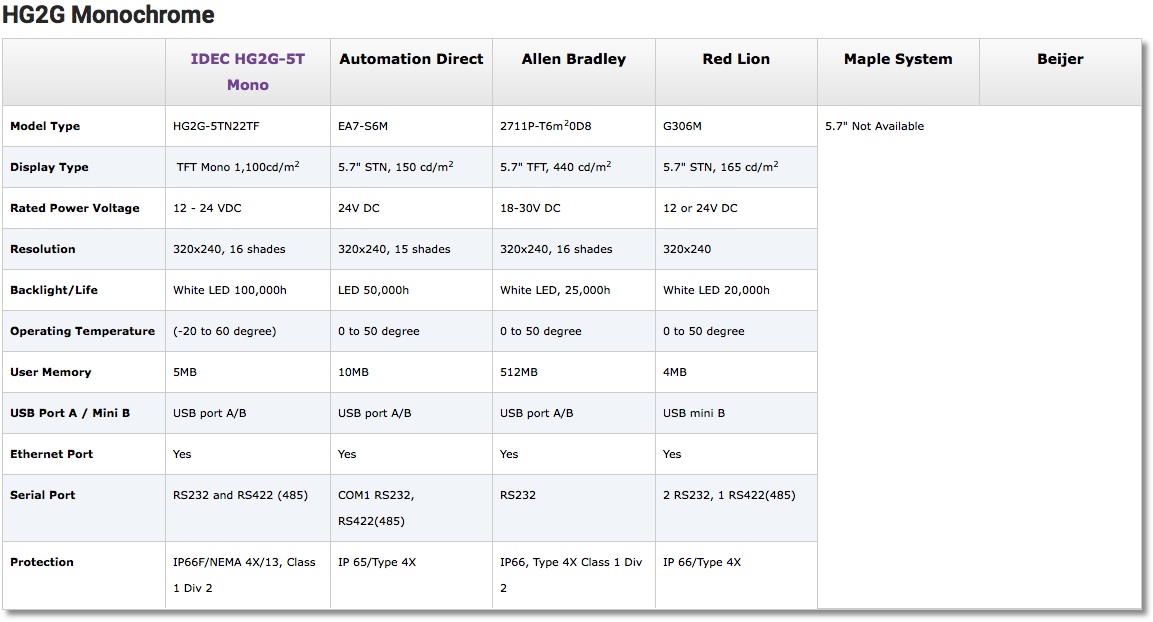This screenshot has width=1153, height=622.
Task: Select the User Memory row label
Action: pos(51,372)
